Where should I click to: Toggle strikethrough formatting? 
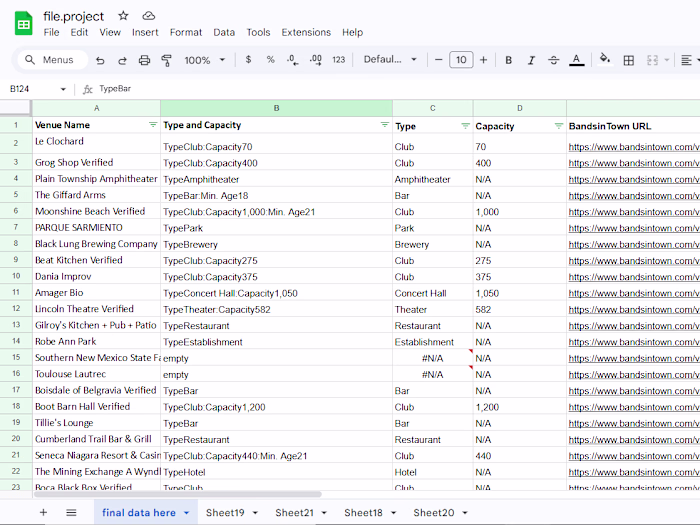[554, 60]
